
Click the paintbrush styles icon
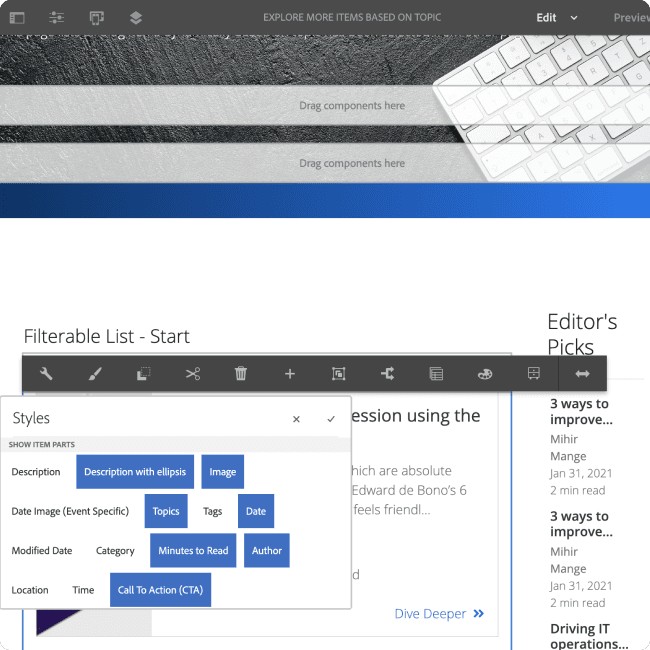94,374
